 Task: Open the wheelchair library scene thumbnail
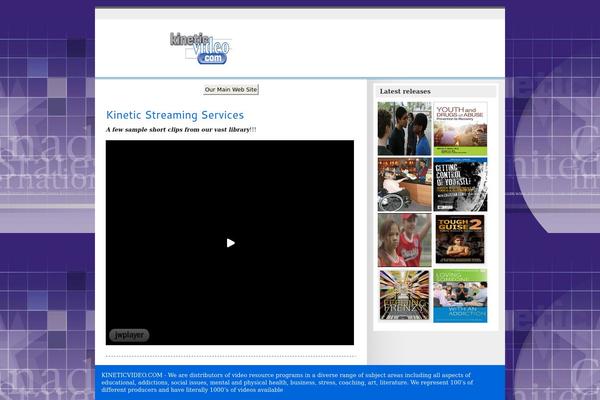tap(404, 184)
